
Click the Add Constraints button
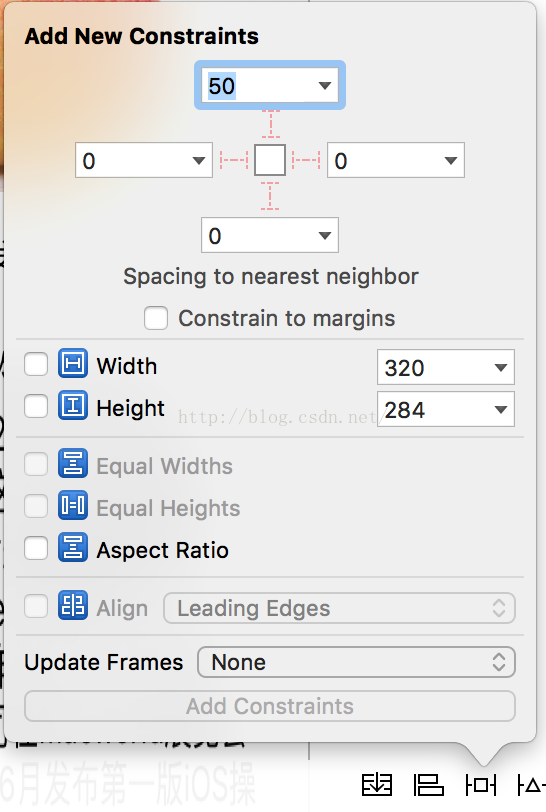point(270,706)
